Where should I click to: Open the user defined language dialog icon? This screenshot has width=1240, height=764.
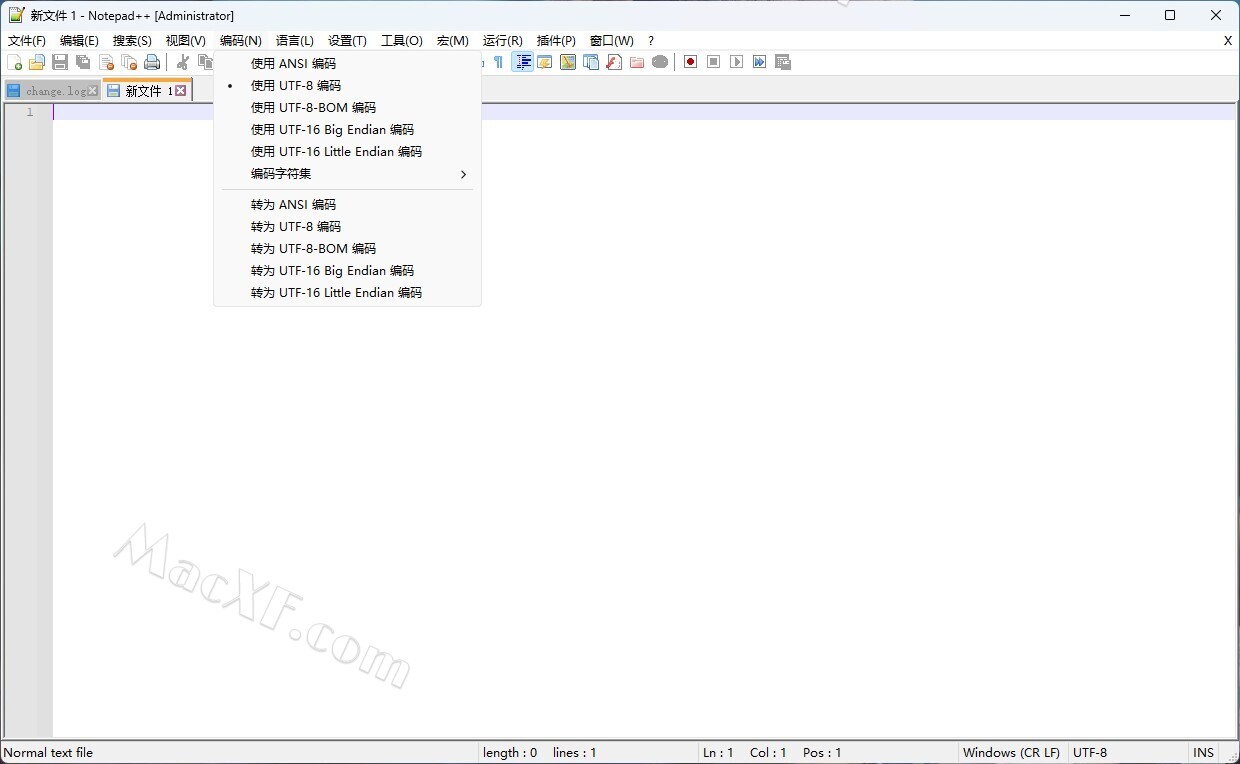tap(545, 62)
